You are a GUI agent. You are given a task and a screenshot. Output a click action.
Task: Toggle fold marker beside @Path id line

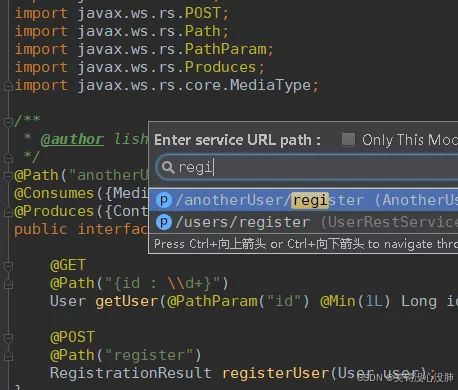click(8, 284)
